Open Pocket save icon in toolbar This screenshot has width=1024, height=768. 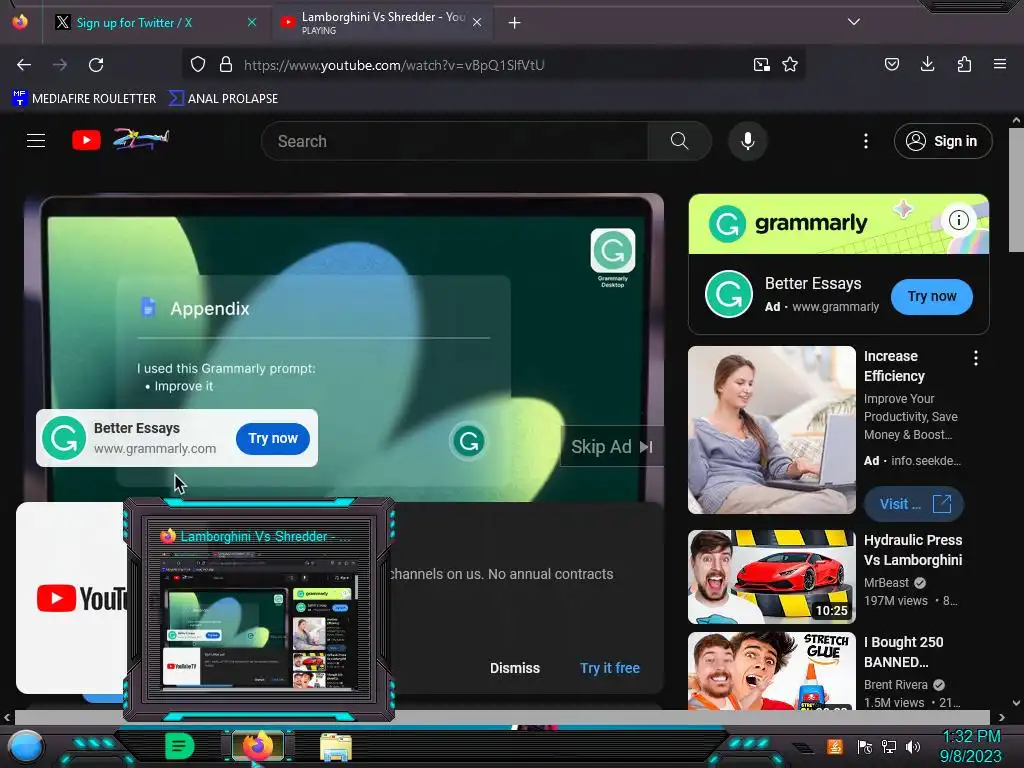(x=891, y=64)
